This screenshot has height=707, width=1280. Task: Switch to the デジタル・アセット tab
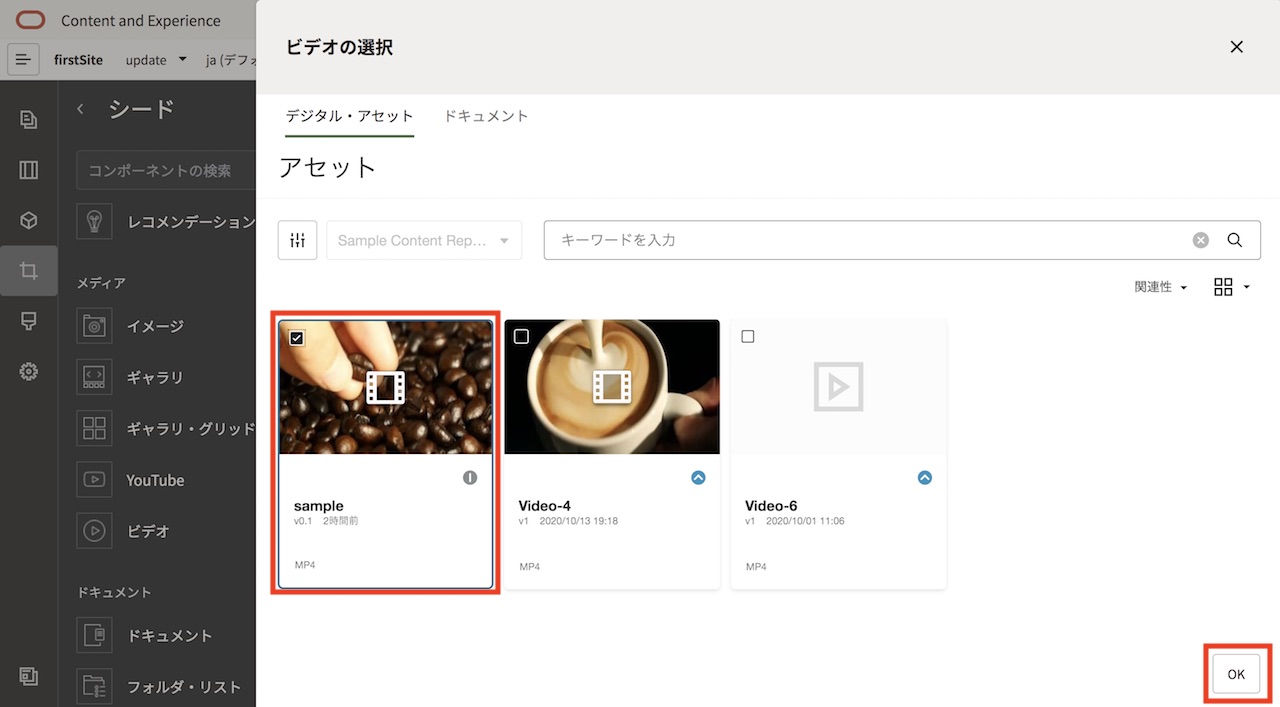(349, 116)
